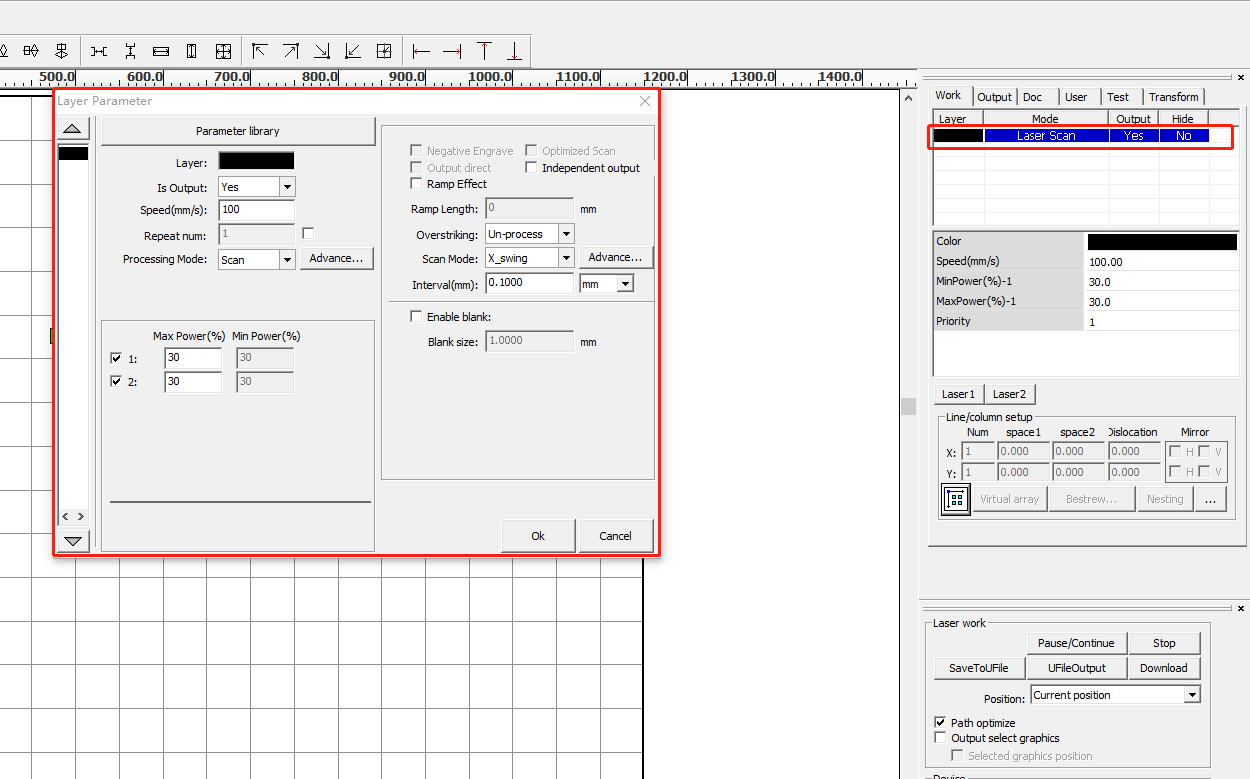
Task: Click the top-left corner arrow icon
Action: [x=260, y=51]
